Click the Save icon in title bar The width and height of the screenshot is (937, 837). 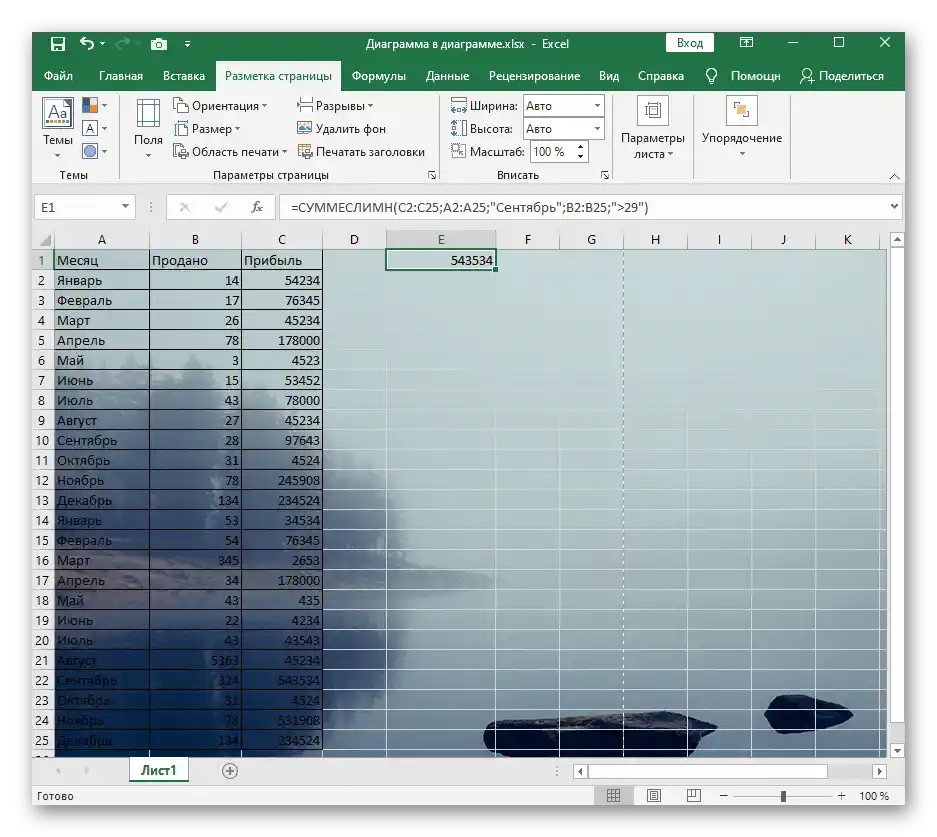pos(57,44)
